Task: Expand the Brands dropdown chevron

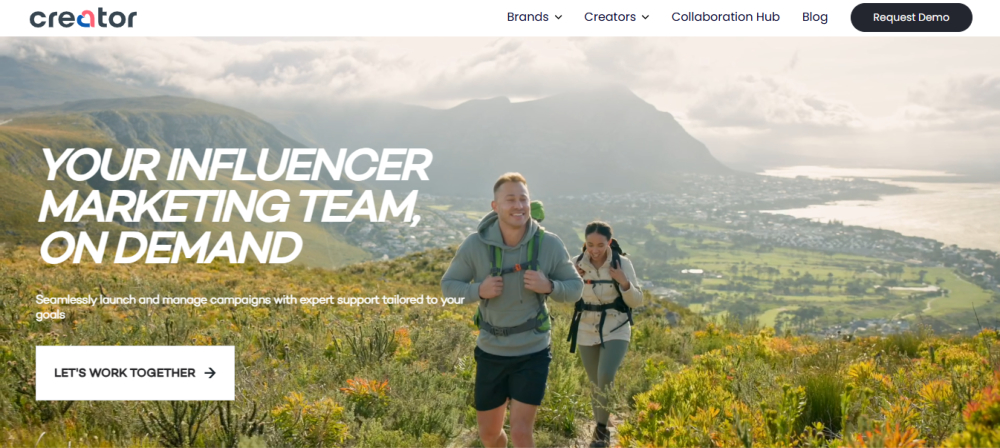Action: [x=558, y=18]
